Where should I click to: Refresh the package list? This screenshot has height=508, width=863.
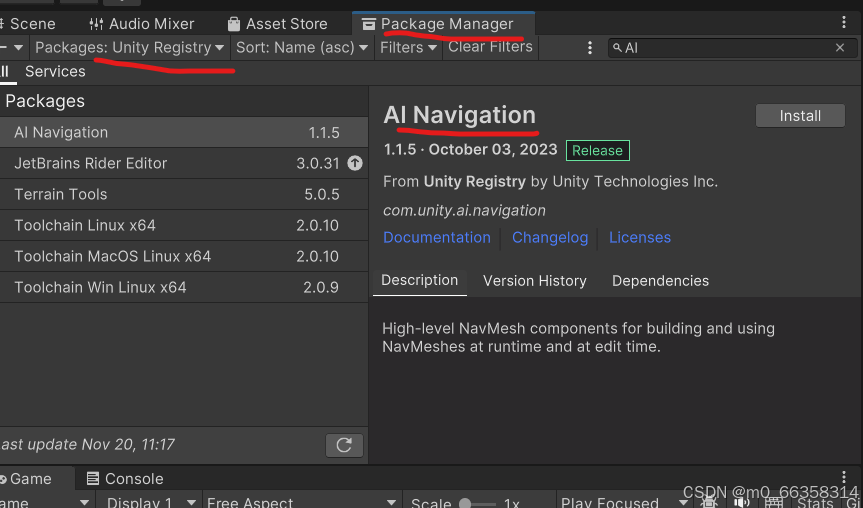[344, 445]
